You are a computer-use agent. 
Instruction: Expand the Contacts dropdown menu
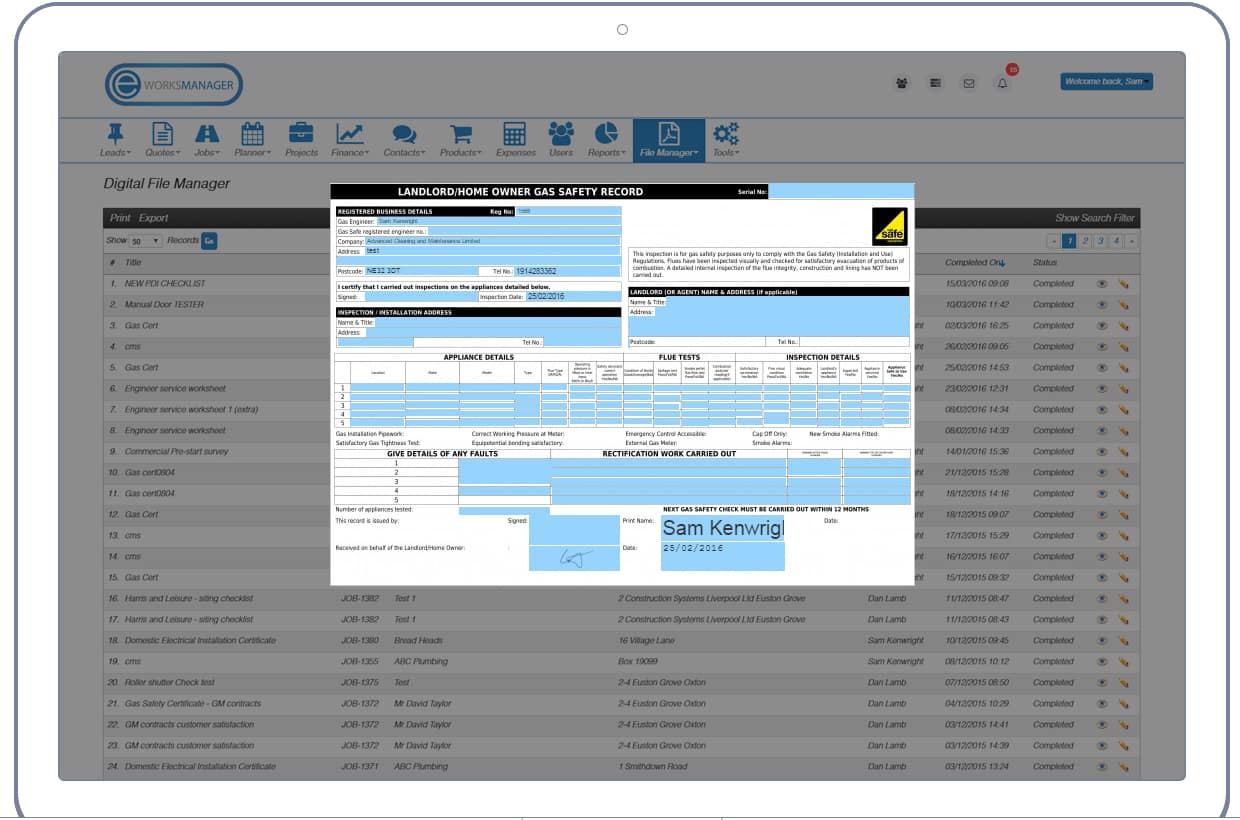(x=404, y=153)
